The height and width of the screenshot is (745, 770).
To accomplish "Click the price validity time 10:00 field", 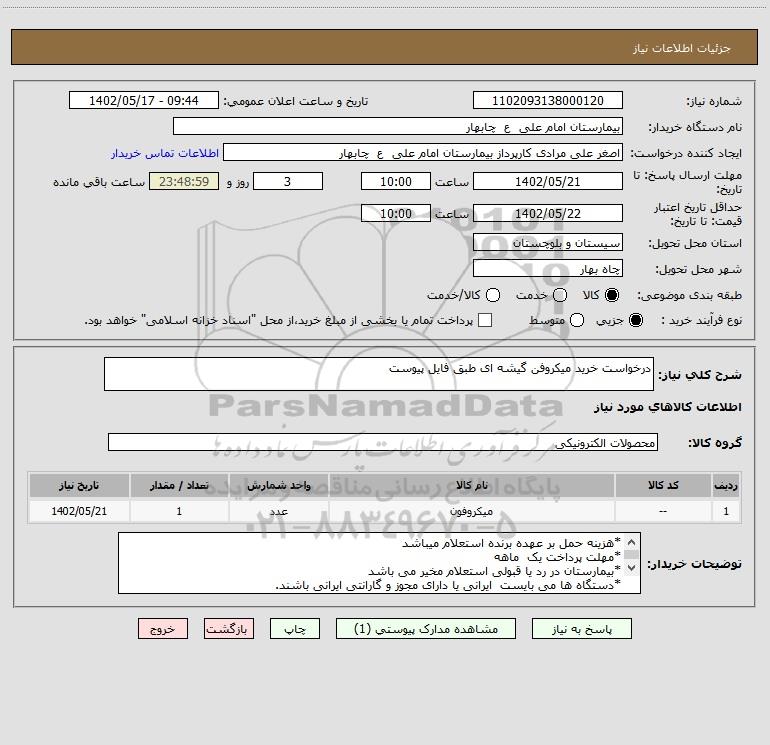I will [x=396, y=213].
